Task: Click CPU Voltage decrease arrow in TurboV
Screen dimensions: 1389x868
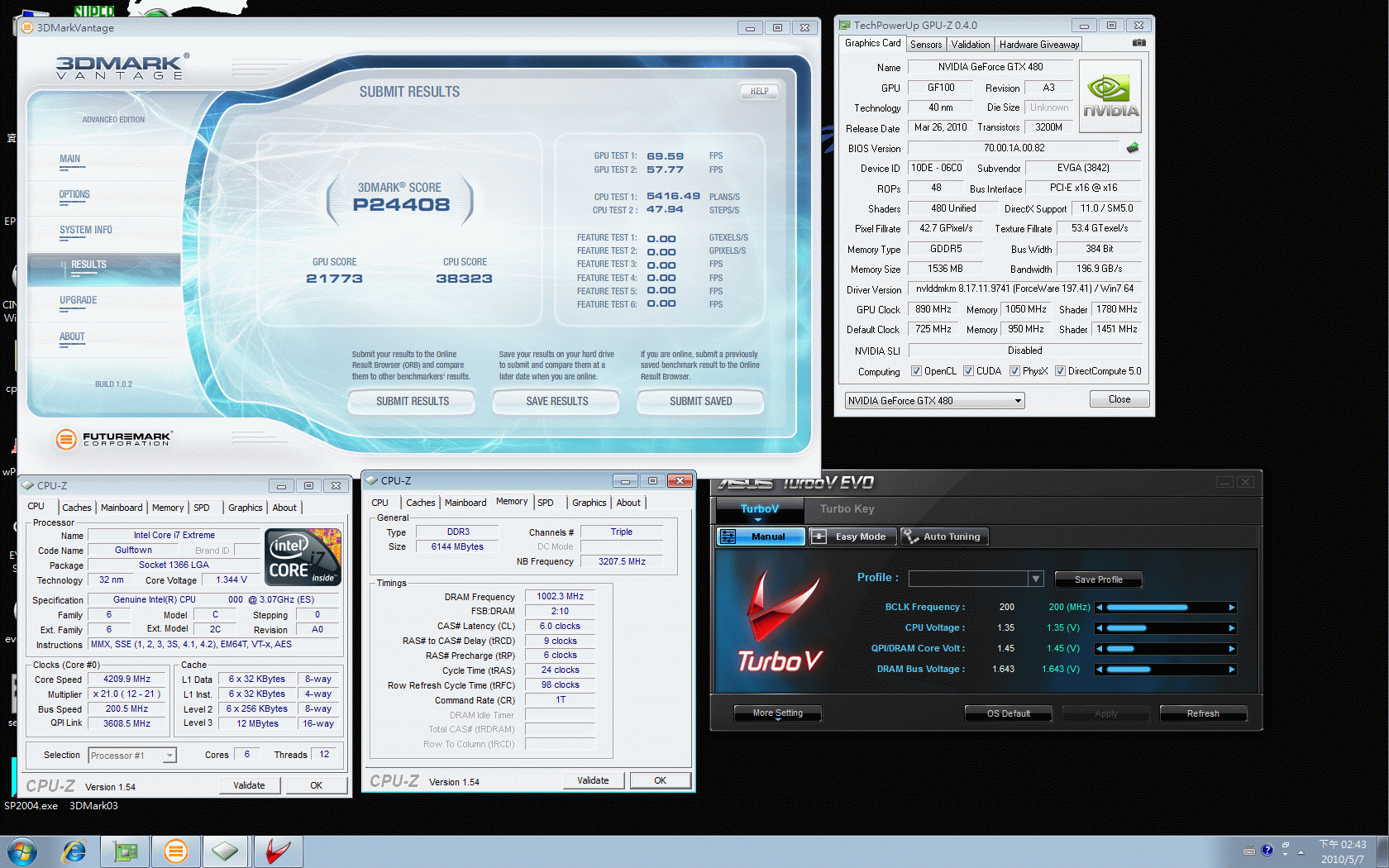Action: [x=1100, y=628]
